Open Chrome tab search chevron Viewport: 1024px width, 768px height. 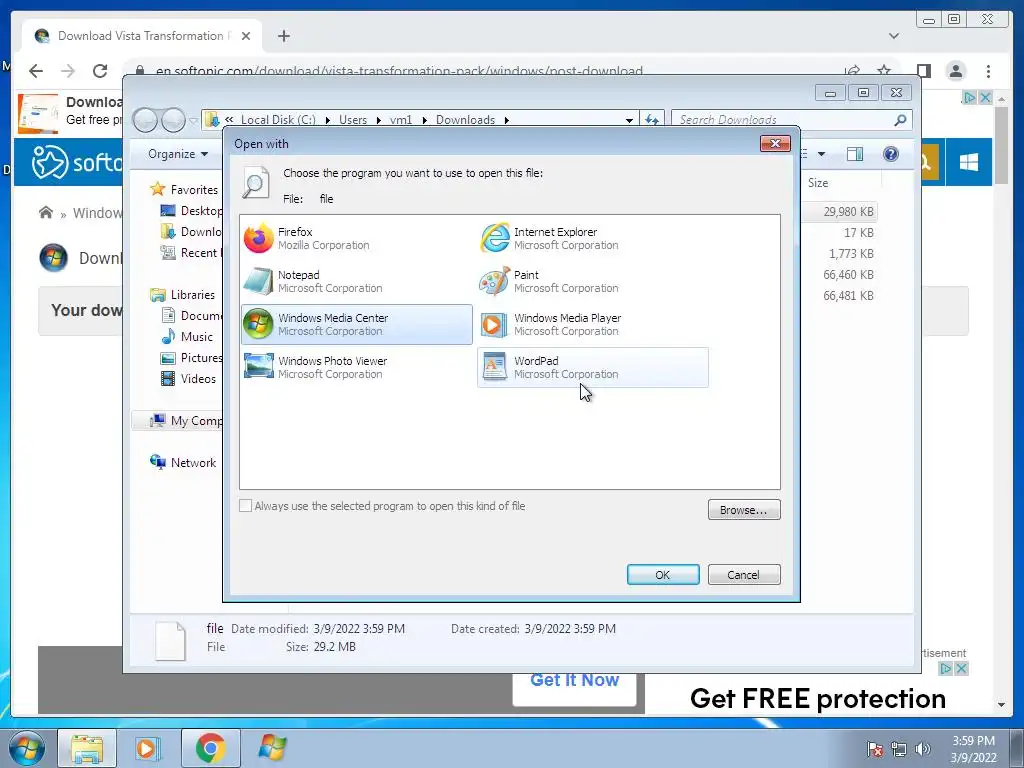pos(893,36)
